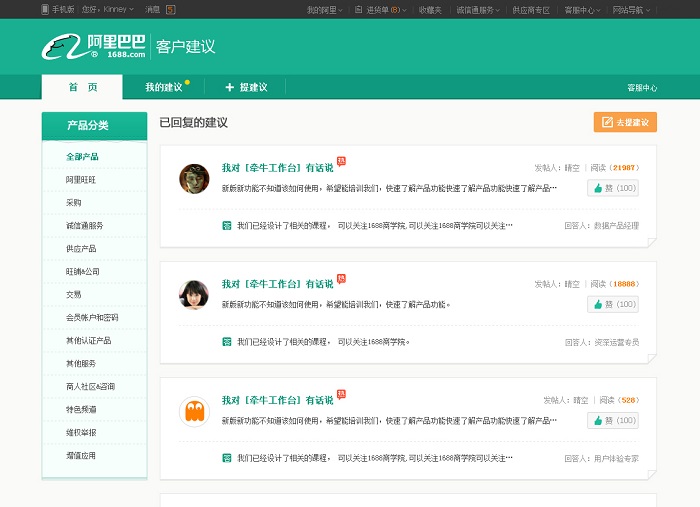The image size is (700, 507).
Task: Click the first post's user avatar
Action: (x=193, y=178)
